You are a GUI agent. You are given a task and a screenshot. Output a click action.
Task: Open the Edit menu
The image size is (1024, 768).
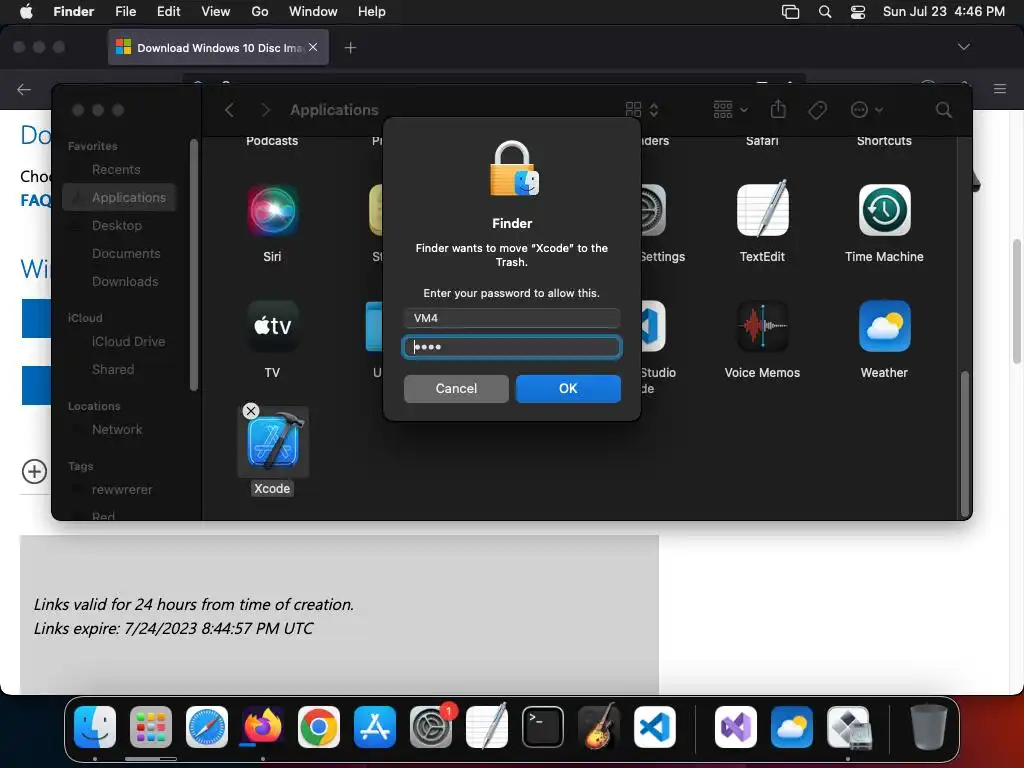tap(168, 12)
